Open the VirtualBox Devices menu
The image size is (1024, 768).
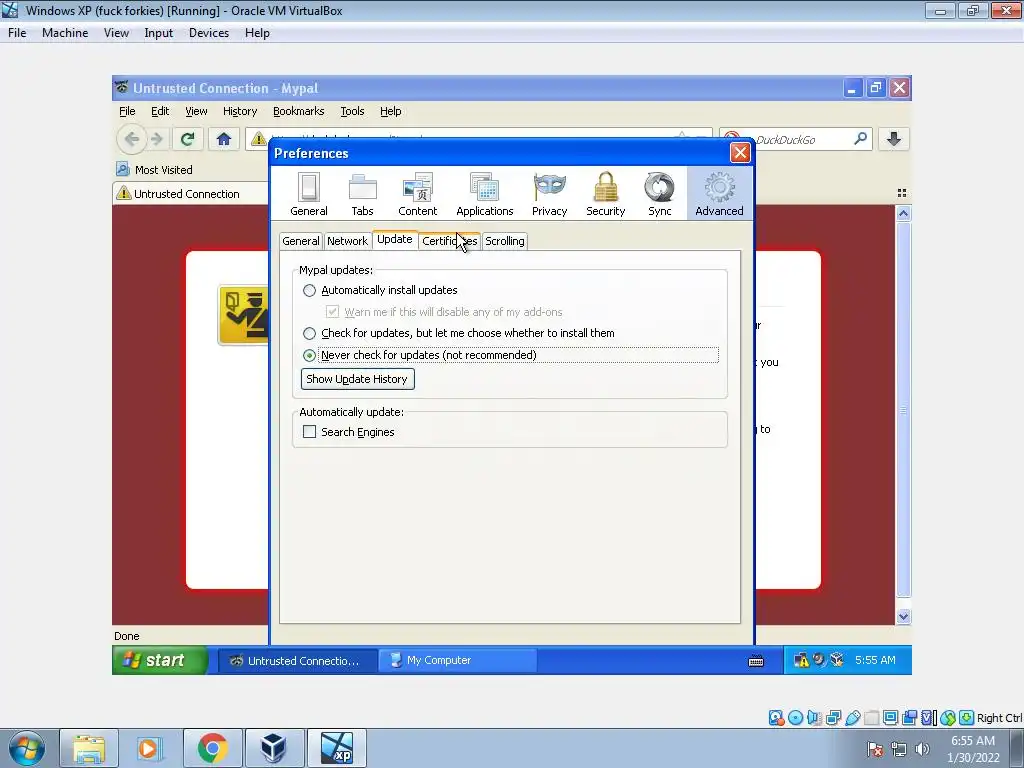[208, 33]
